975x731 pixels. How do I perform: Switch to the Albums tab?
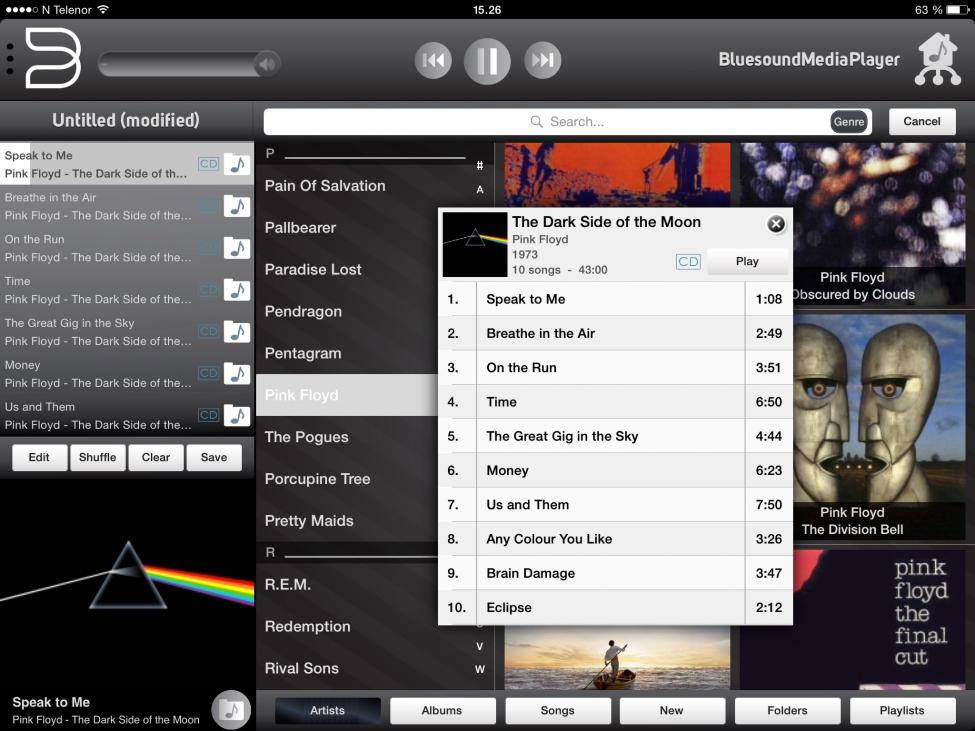coord(442,710)
